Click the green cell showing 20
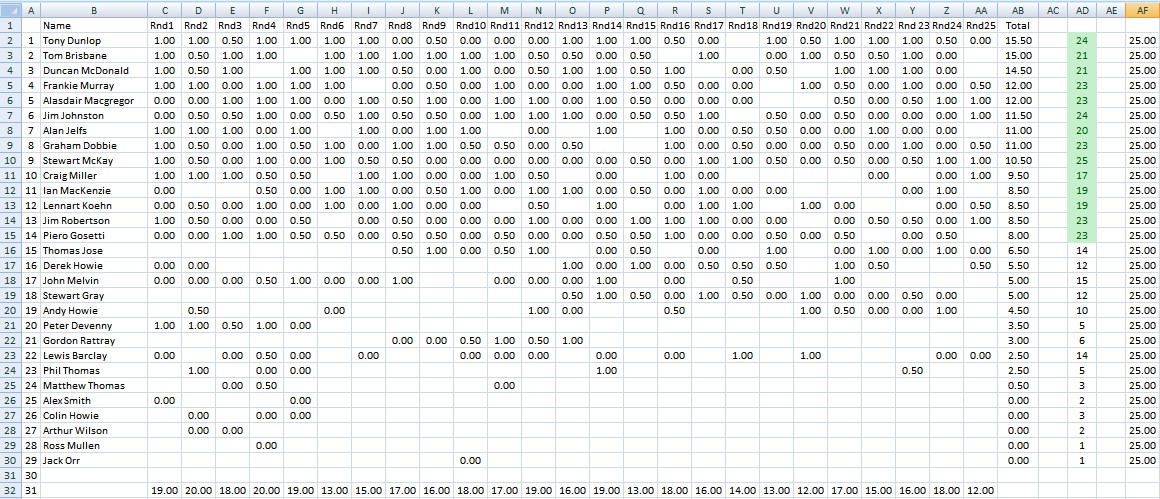This screenshot has width=1160, height=499. pos(1081,130)
